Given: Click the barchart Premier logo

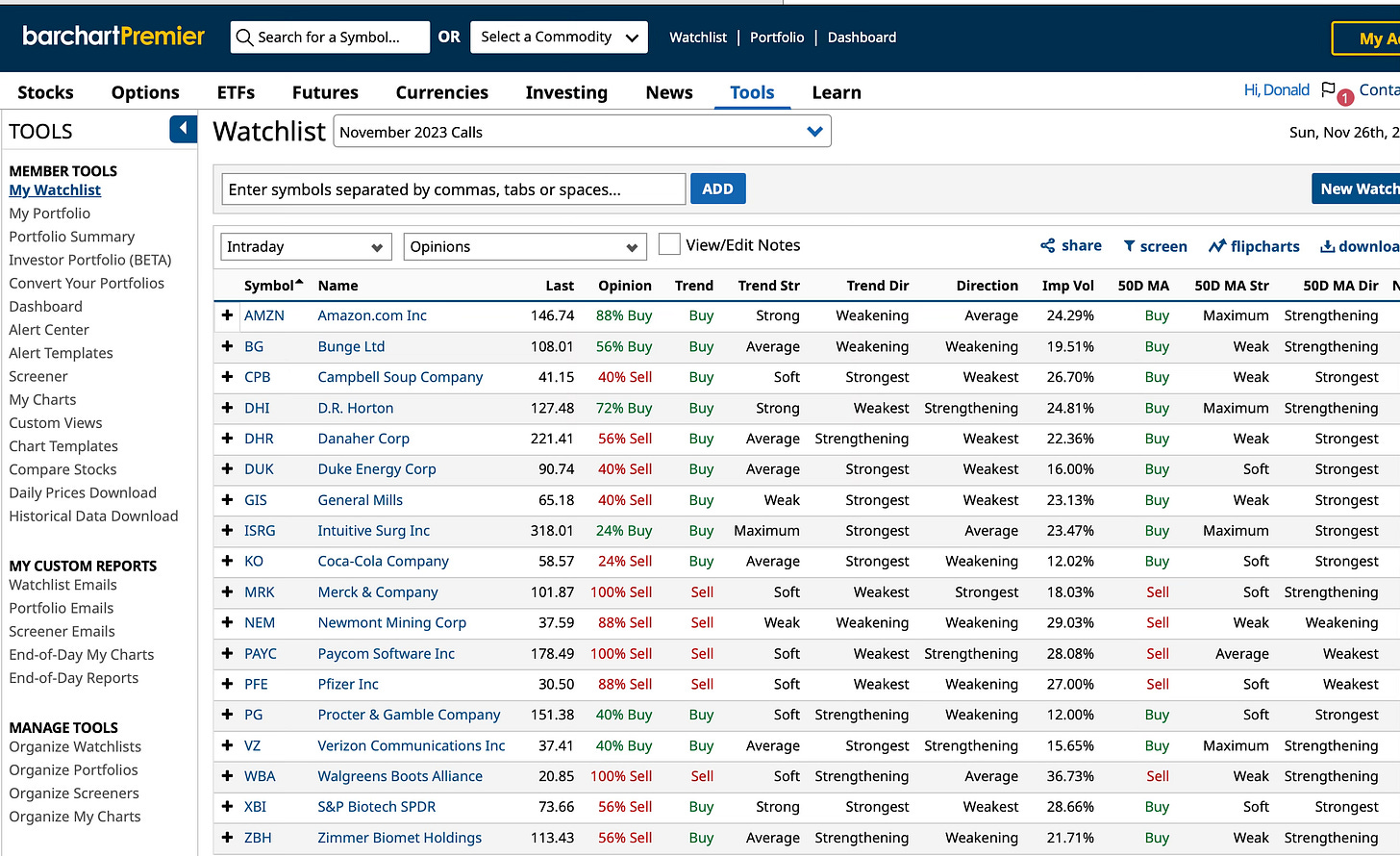Looking at the screenshot, I should click(113, 37).
